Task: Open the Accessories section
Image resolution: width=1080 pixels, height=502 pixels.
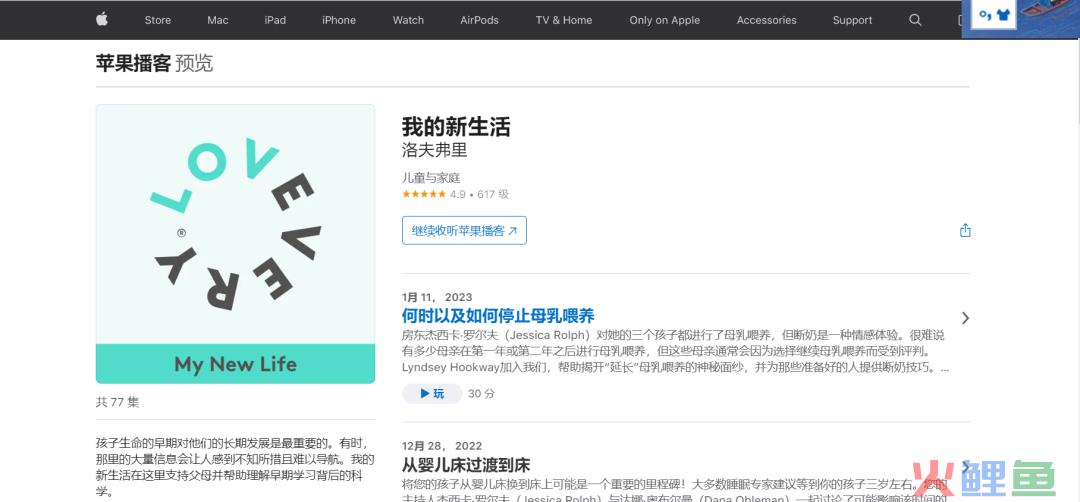Action: 767,20
